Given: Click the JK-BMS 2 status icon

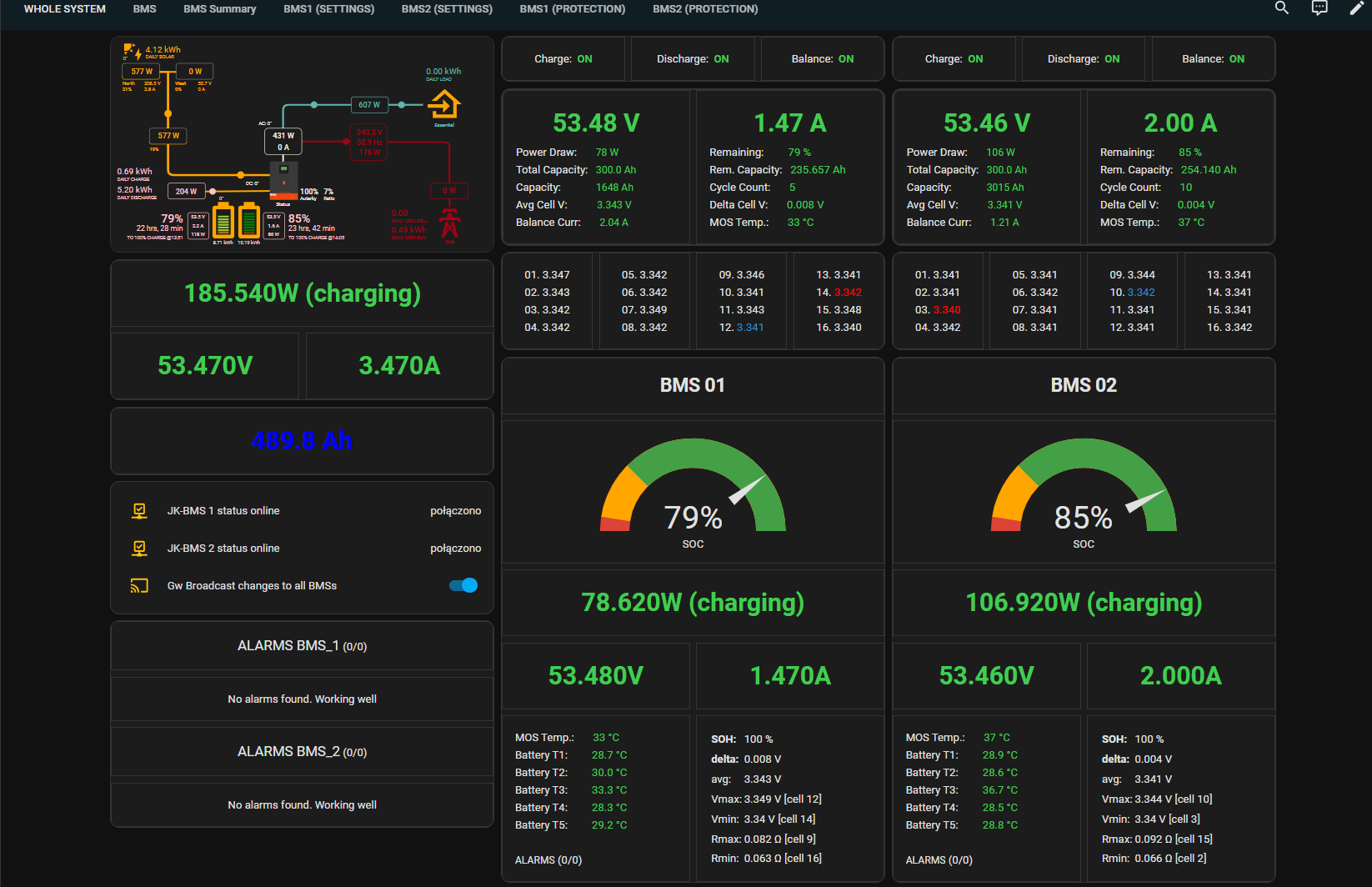Looking at the screenshot, I should [x=139, y=549].
